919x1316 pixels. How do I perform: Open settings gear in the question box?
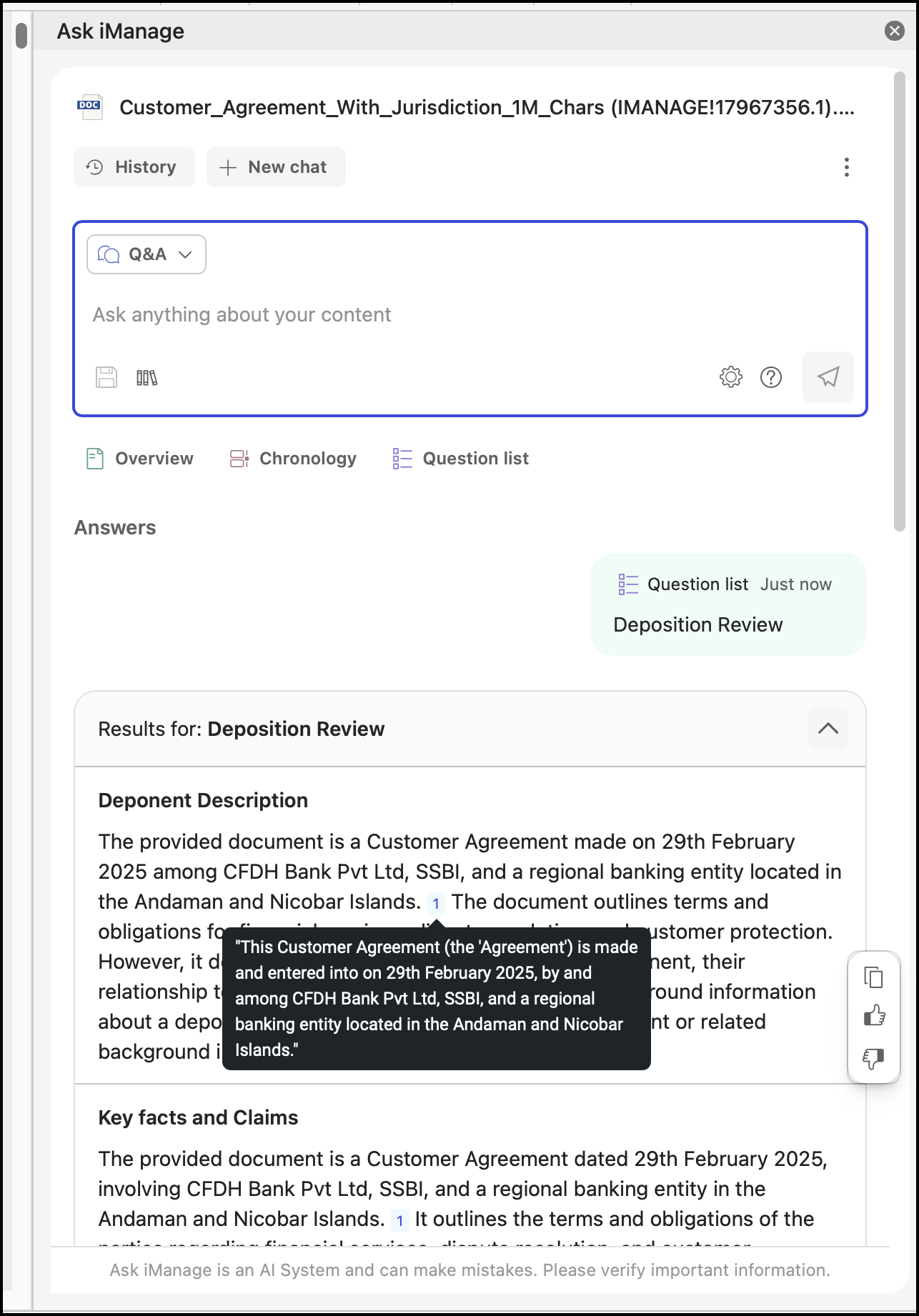(730, 377)
